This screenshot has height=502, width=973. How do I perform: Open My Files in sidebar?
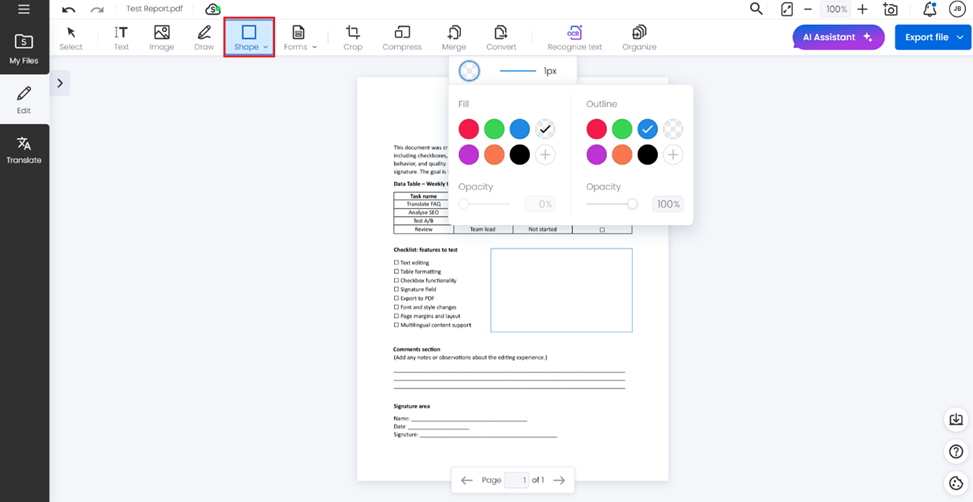coord(24,49)
